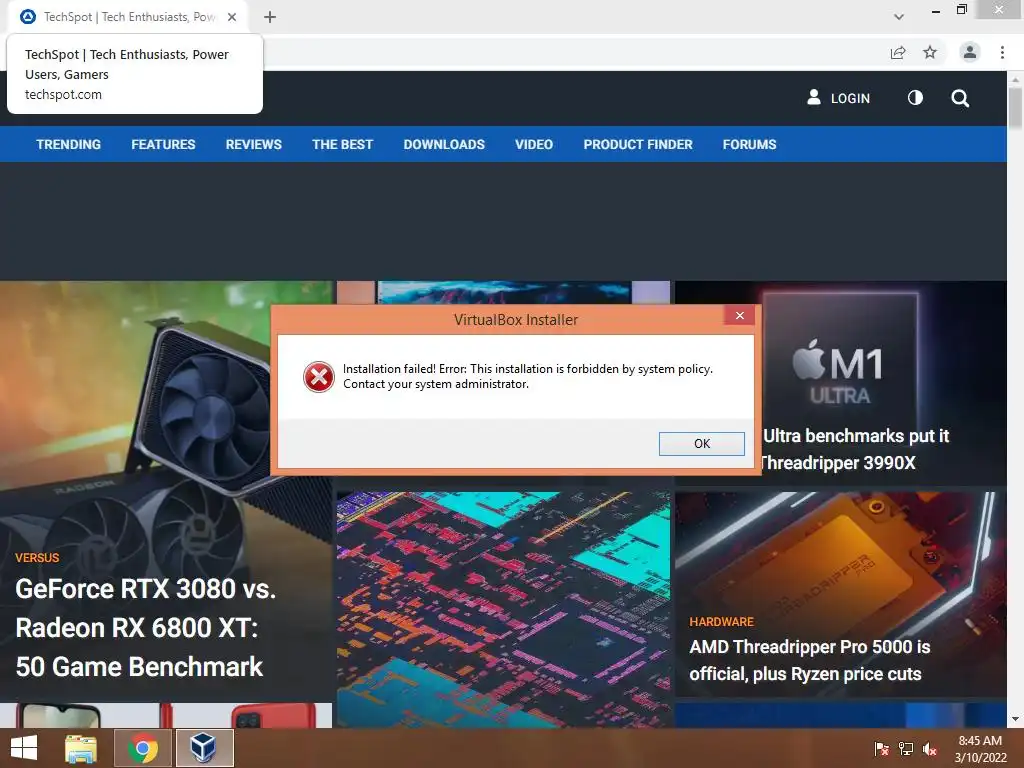Image resolution: width=1024 pixels, height=768 pixels.
Task: Select the VirtualBox taskbar icon
Action: [203, 748]
